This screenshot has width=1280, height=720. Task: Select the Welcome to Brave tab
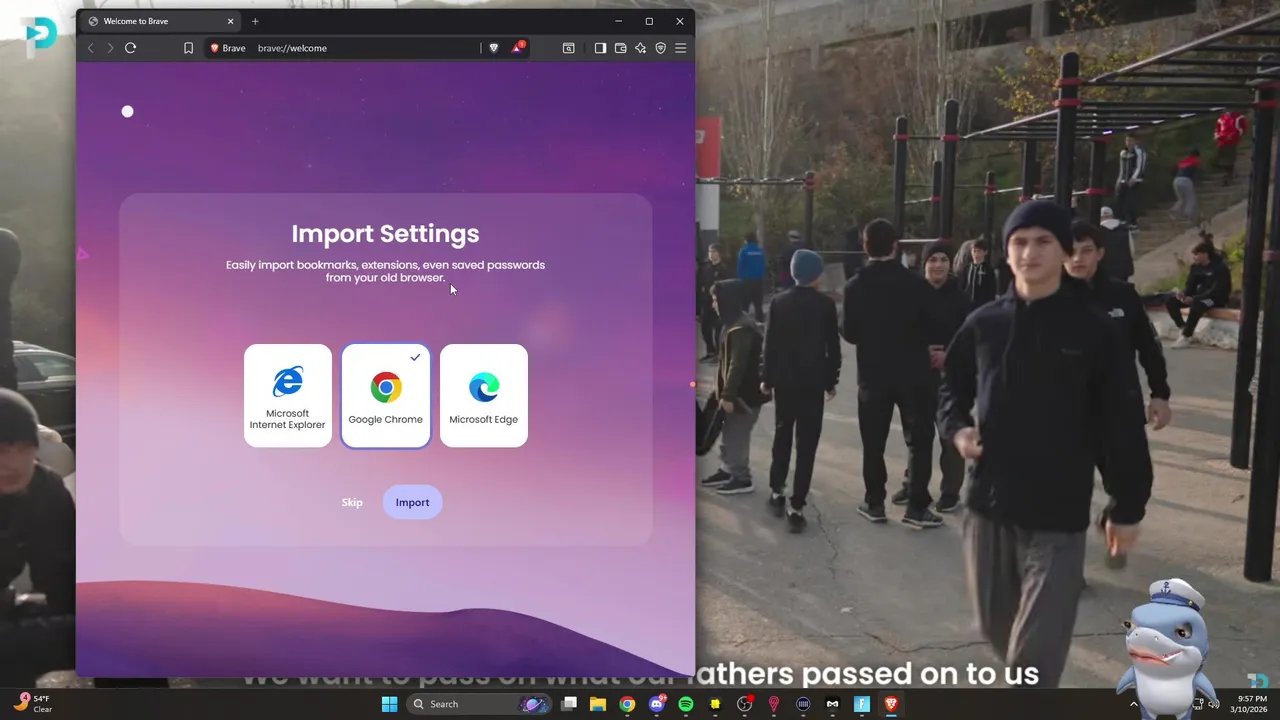pyautogui.click(x=160, y=21)
